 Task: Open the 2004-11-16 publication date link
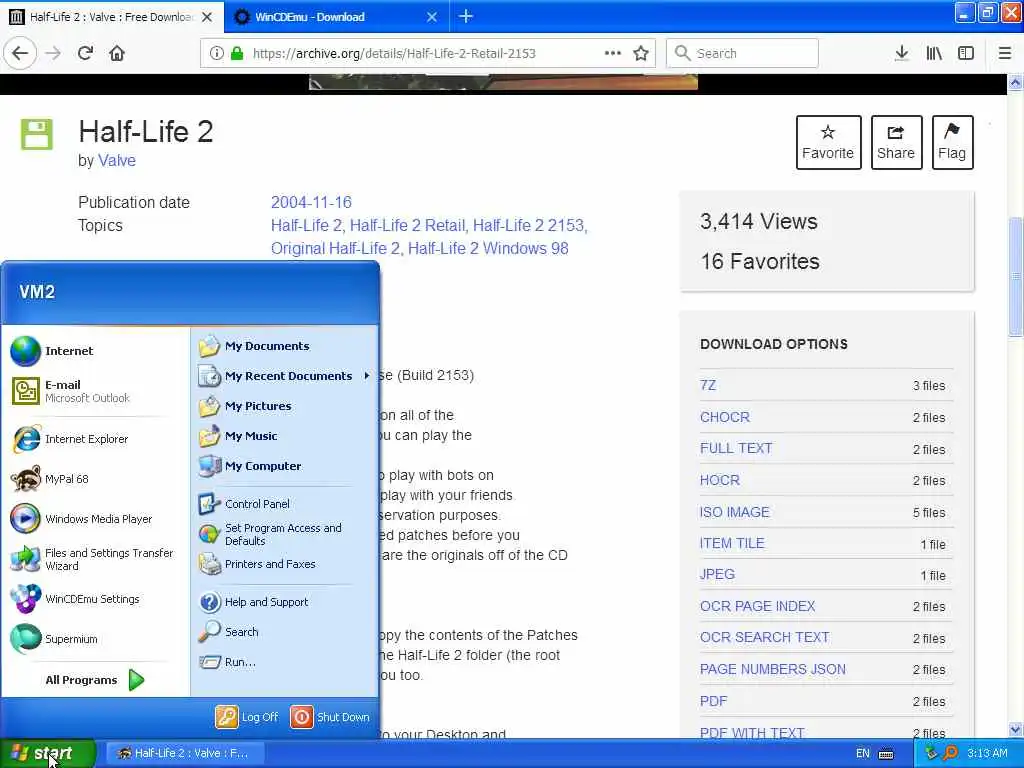point(311,202)
